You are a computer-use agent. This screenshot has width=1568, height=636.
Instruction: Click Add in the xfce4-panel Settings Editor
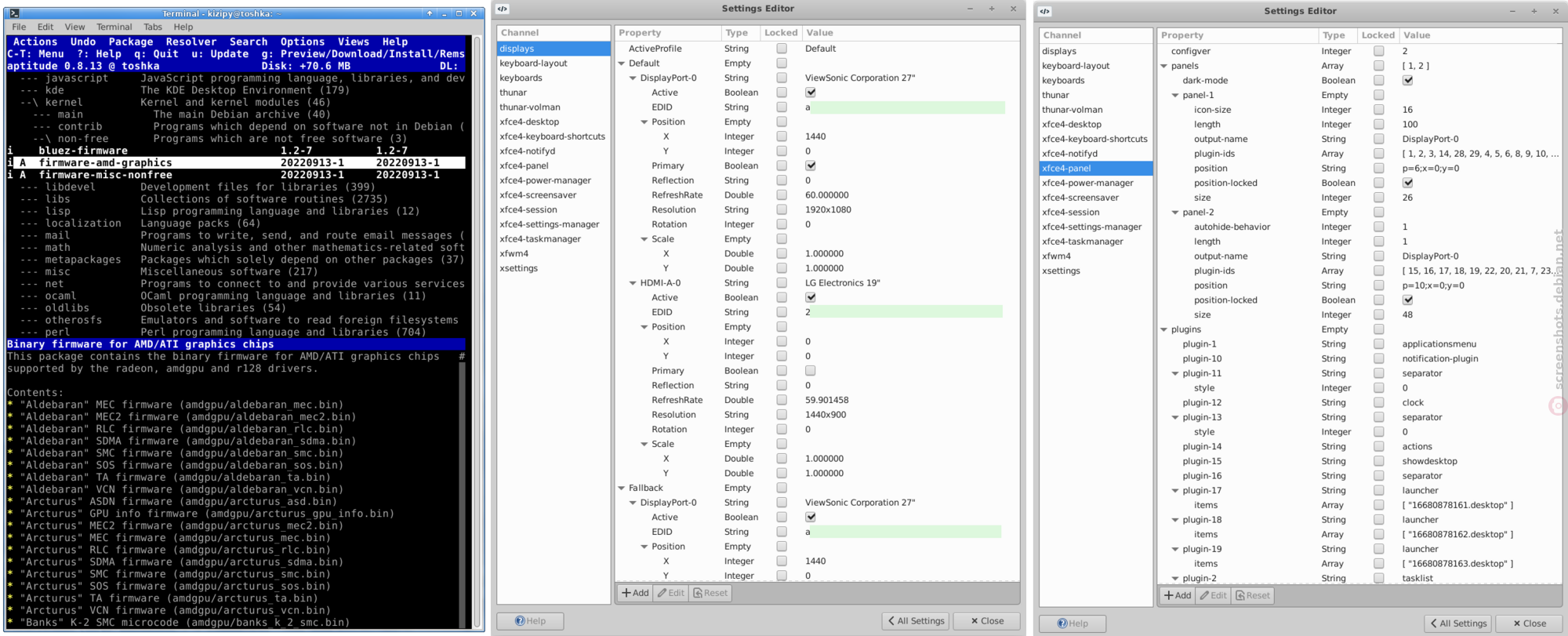(x=1178, y=595)
